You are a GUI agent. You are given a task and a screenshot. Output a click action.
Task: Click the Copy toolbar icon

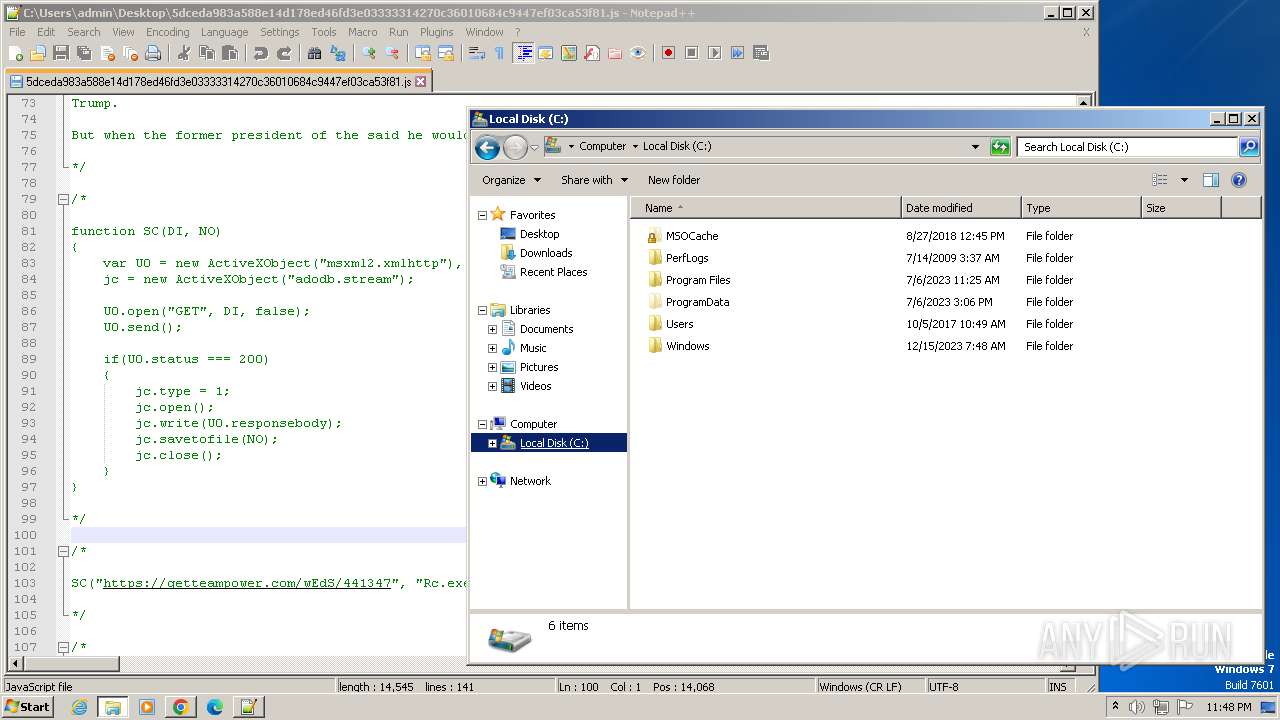pos(207,53)
